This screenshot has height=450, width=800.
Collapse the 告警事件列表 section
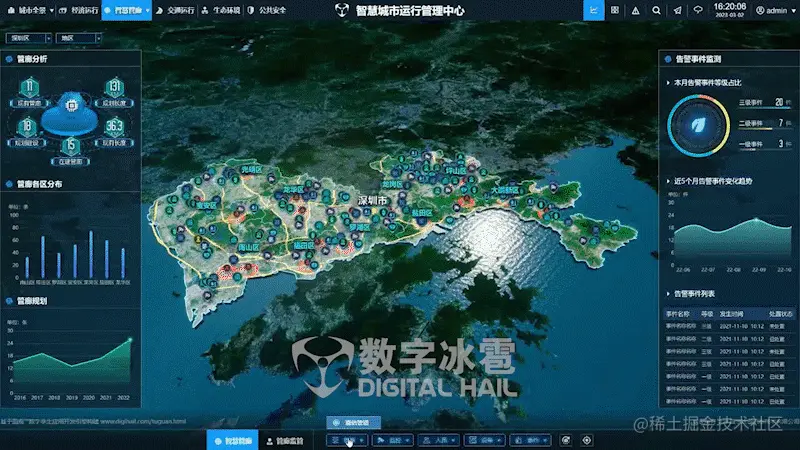pyautogui.click(x=668, y=294)
